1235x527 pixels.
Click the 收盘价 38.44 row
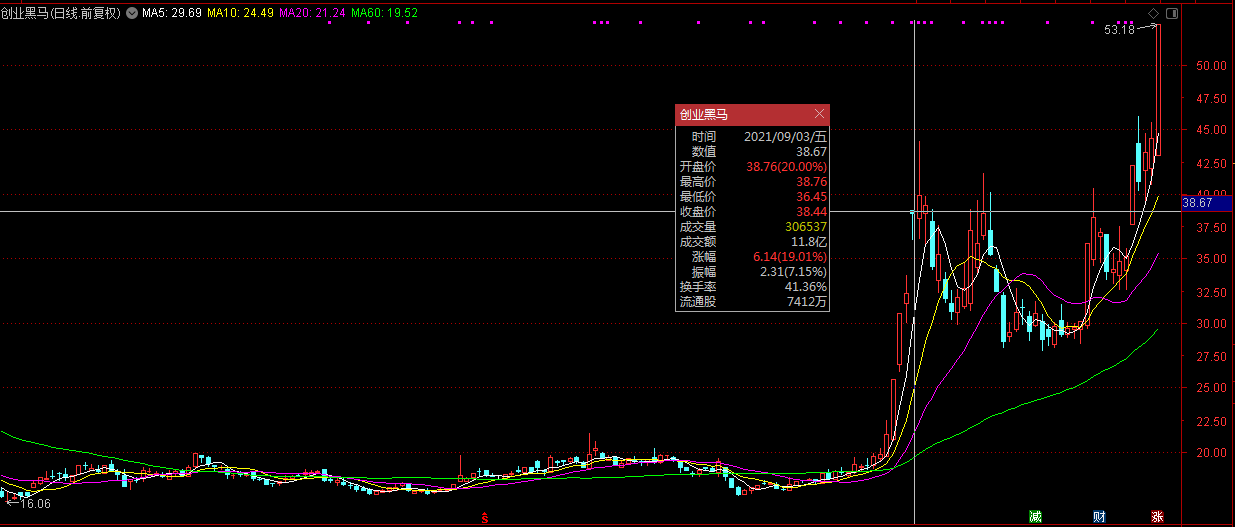tap(752, 211)
